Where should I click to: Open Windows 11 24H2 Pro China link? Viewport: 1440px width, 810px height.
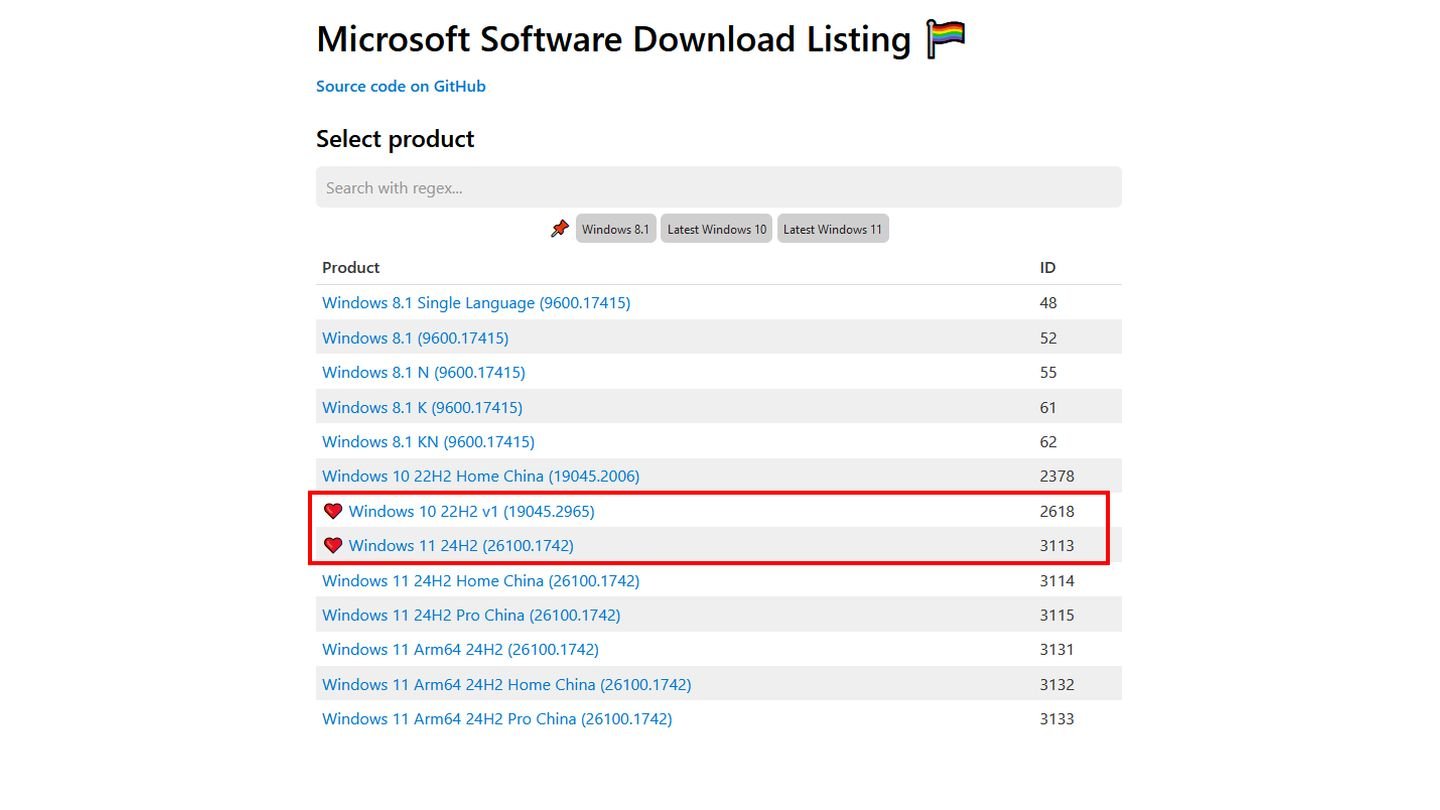point(471,615)
